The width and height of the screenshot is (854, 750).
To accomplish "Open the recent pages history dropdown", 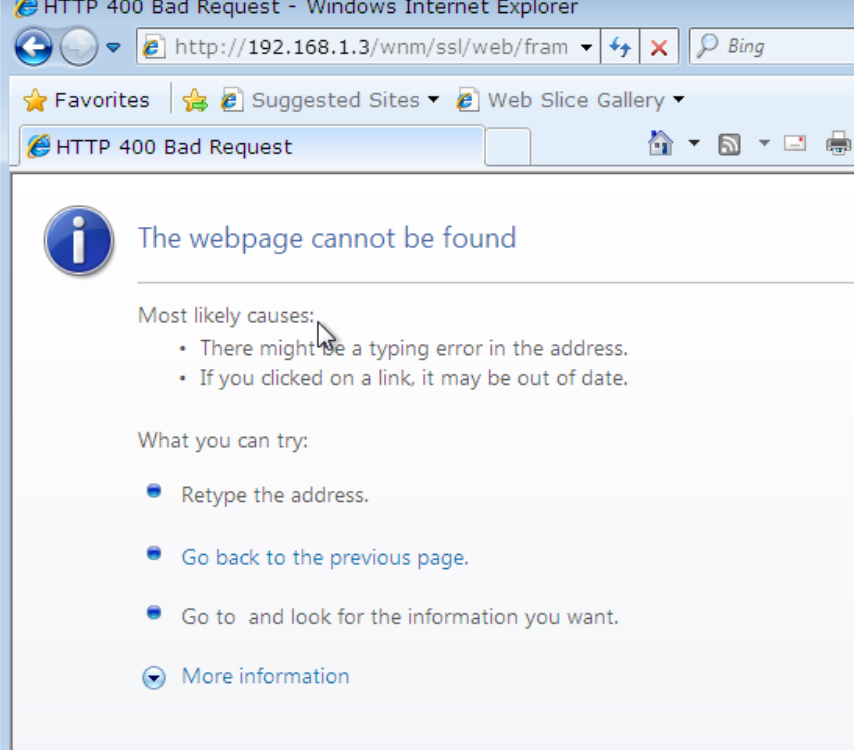I will tap(113, 47).
